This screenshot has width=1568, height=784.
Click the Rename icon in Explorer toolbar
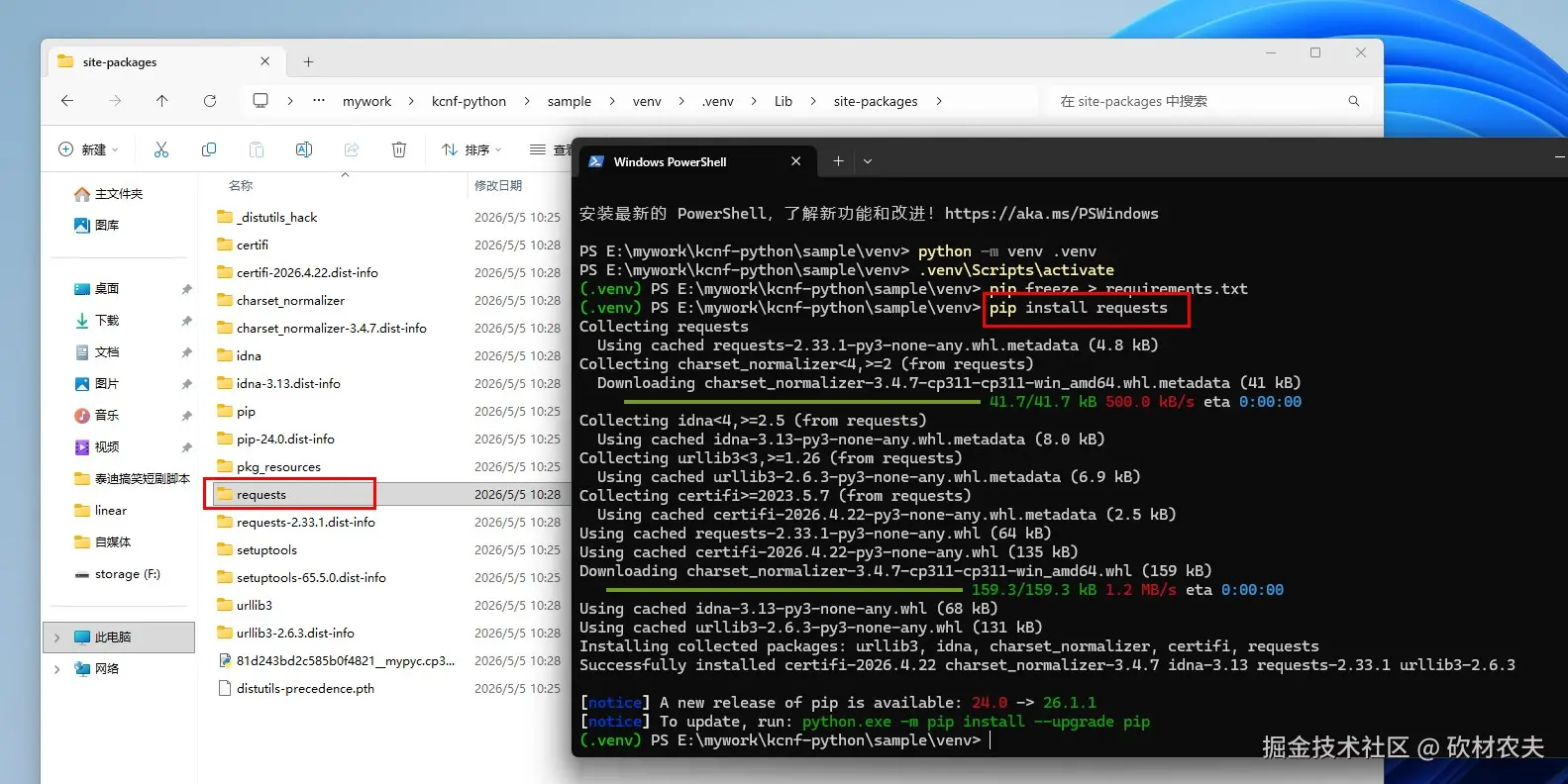click(x=304, y=149)
